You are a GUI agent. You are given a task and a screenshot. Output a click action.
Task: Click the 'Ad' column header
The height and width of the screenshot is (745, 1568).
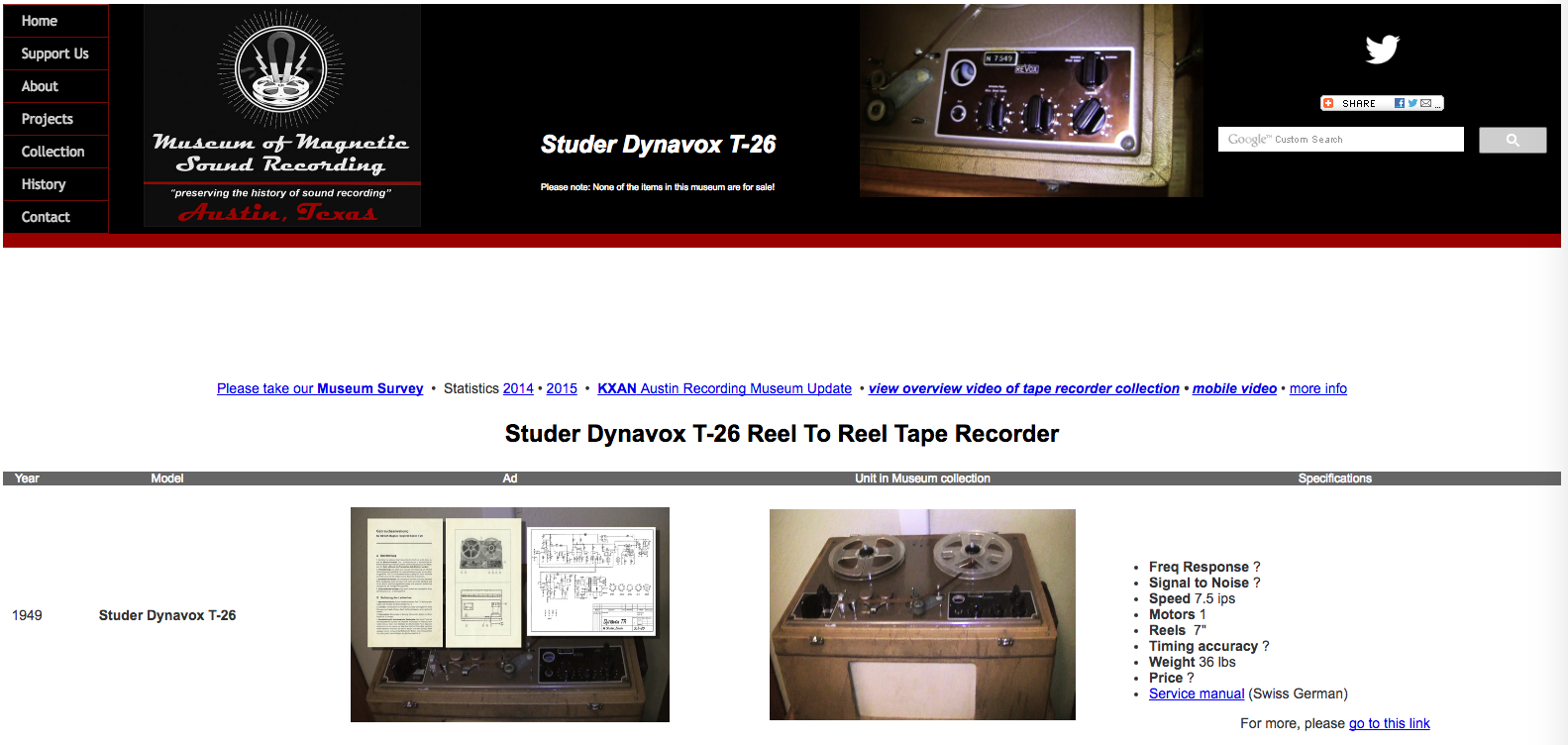click(510, 479)
